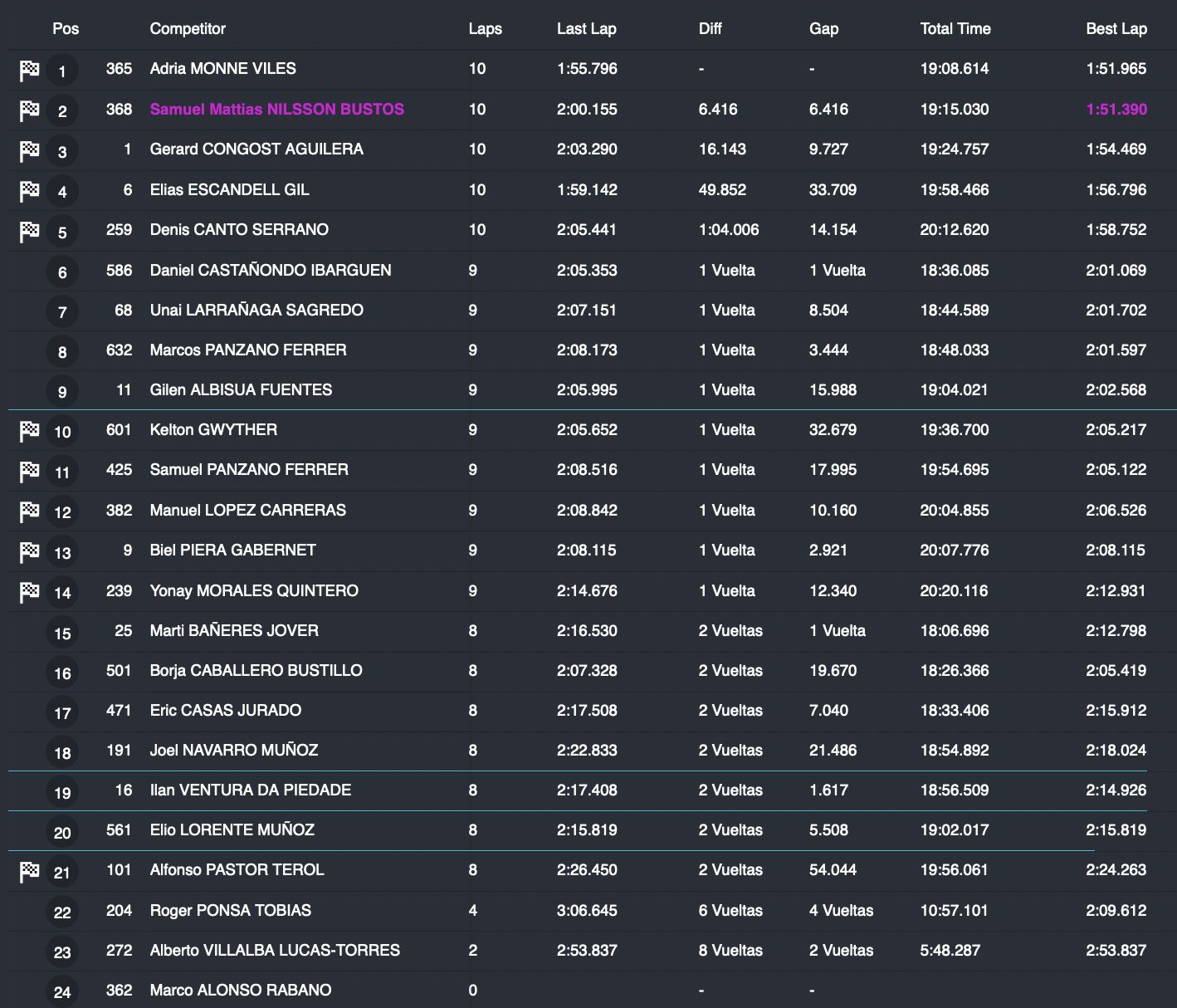Image resolution: width=1177 pixels, height=1008 pixels.
Task: Click the checkered flag beside Adria MONNE VILES
Action: pyautogui.click(x=30, y=70)
